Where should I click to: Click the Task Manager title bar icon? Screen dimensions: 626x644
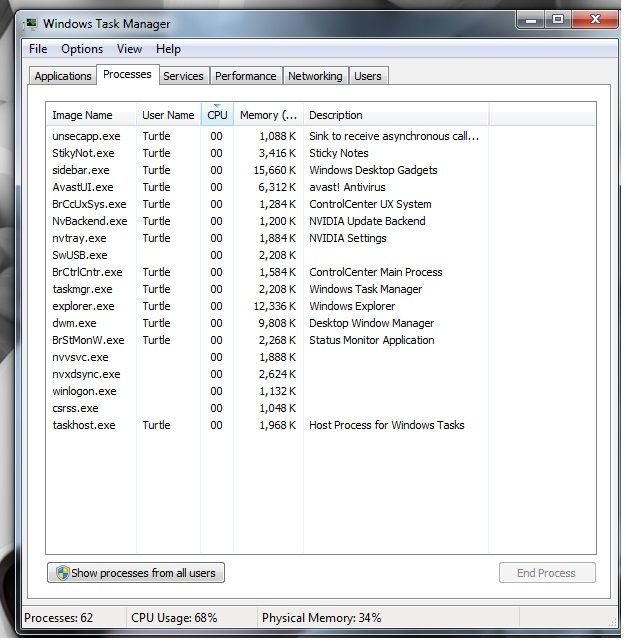click(31, 24)
